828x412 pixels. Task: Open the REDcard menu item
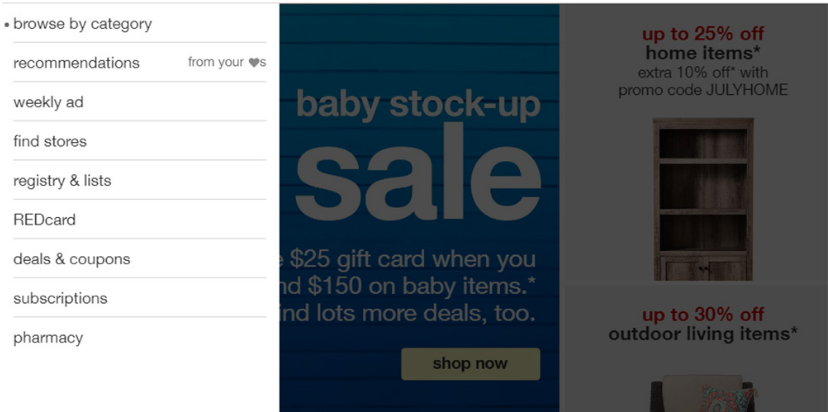pyautogui.click(x=44, y=220)
